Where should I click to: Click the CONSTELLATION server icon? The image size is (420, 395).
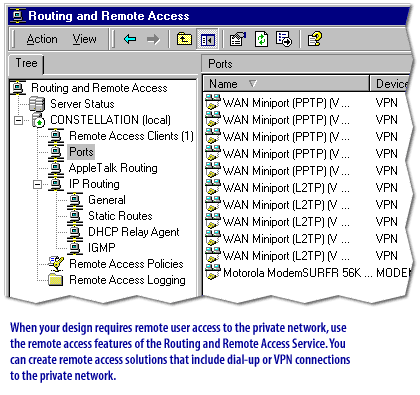pyautogui.click(x=38, y=120)
